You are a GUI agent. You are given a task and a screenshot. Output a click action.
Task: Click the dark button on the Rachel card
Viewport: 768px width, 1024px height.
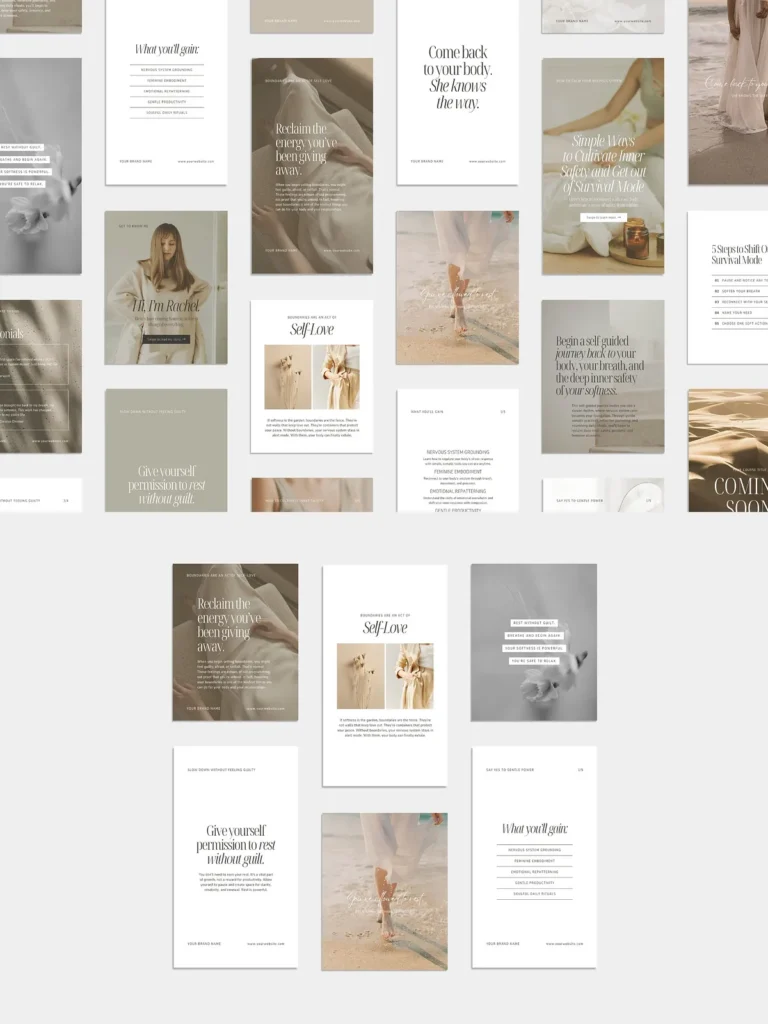(x=167, y=340)
